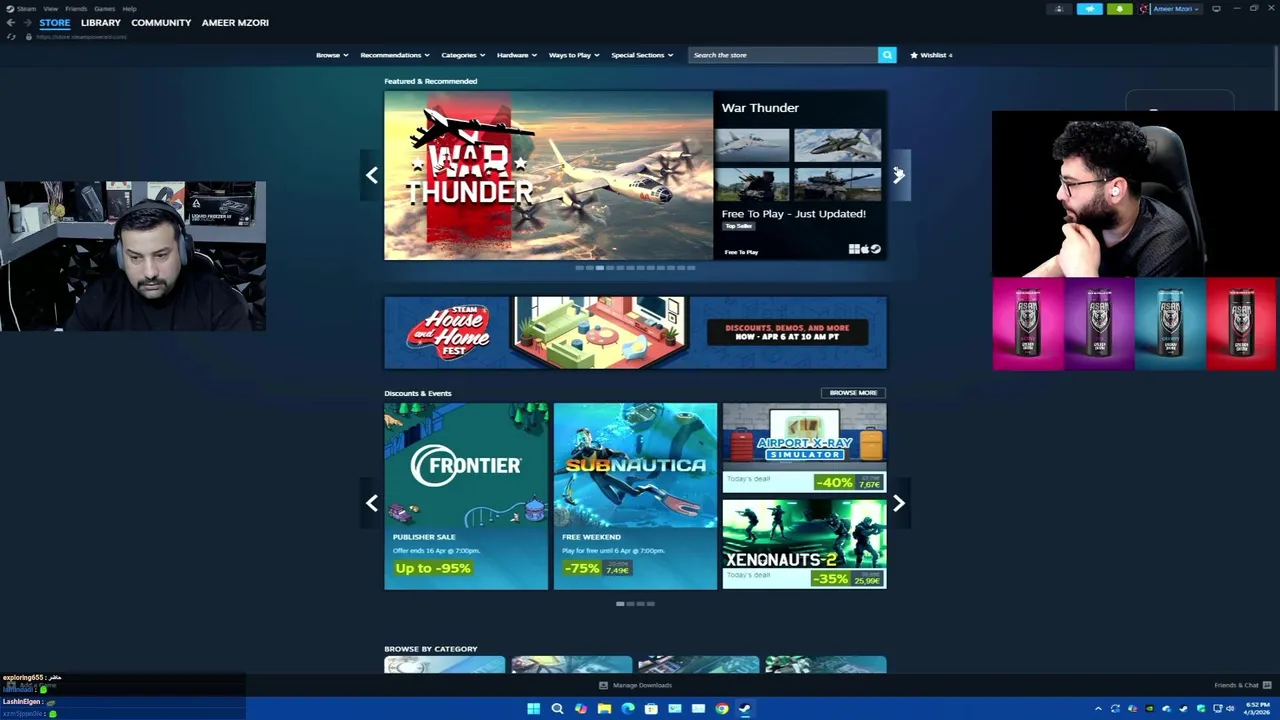Click the -75% Subnautica discount badge
Screen dimensions: 1280x720
(x=581, y=568)
